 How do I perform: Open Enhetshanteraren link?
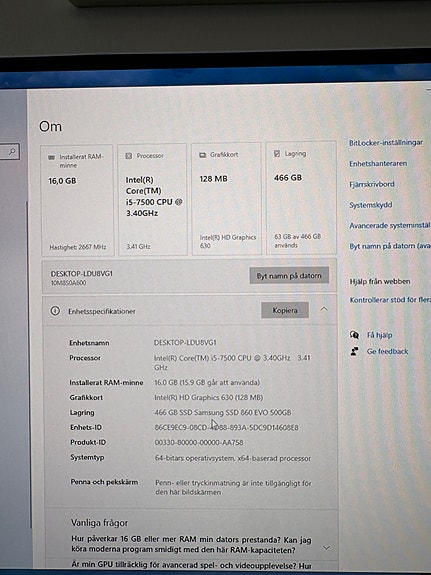coord(378,164)
